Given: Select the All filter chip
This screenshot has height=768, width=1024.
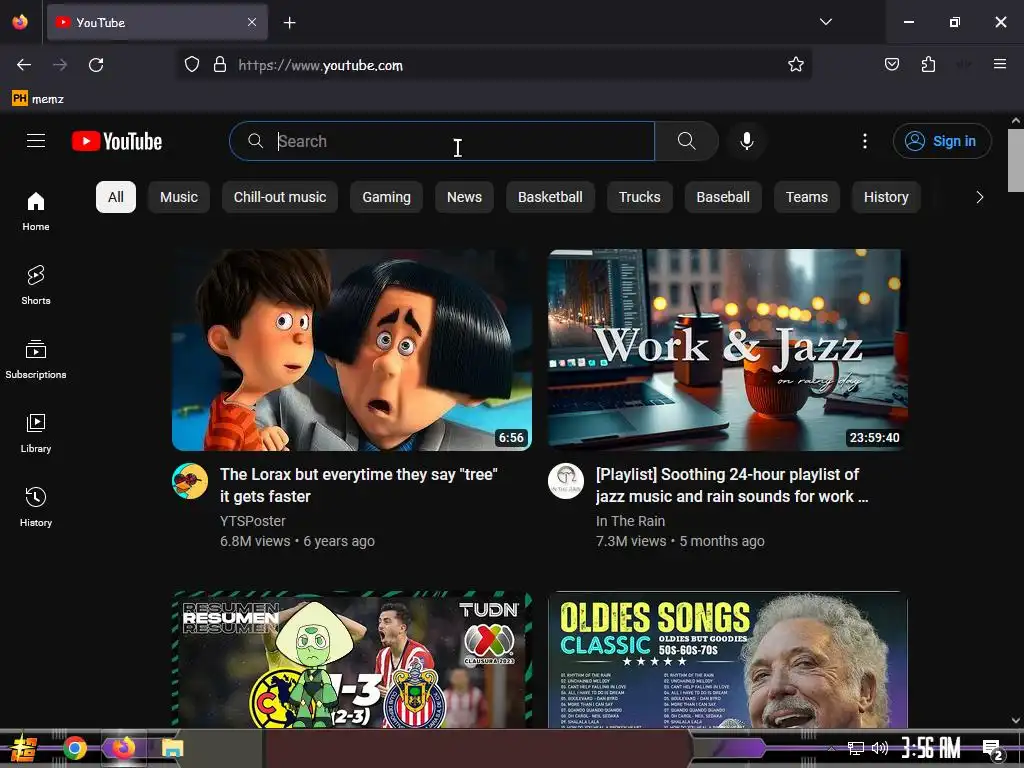Looking at the screenshot, I should coord(116,197).
